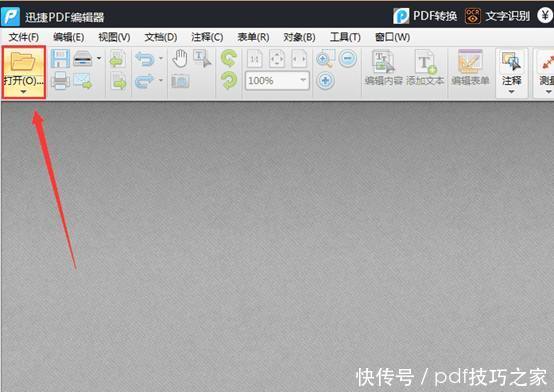
Task: Expand the Redo history dropdown arrow
Action: (161, 81)
